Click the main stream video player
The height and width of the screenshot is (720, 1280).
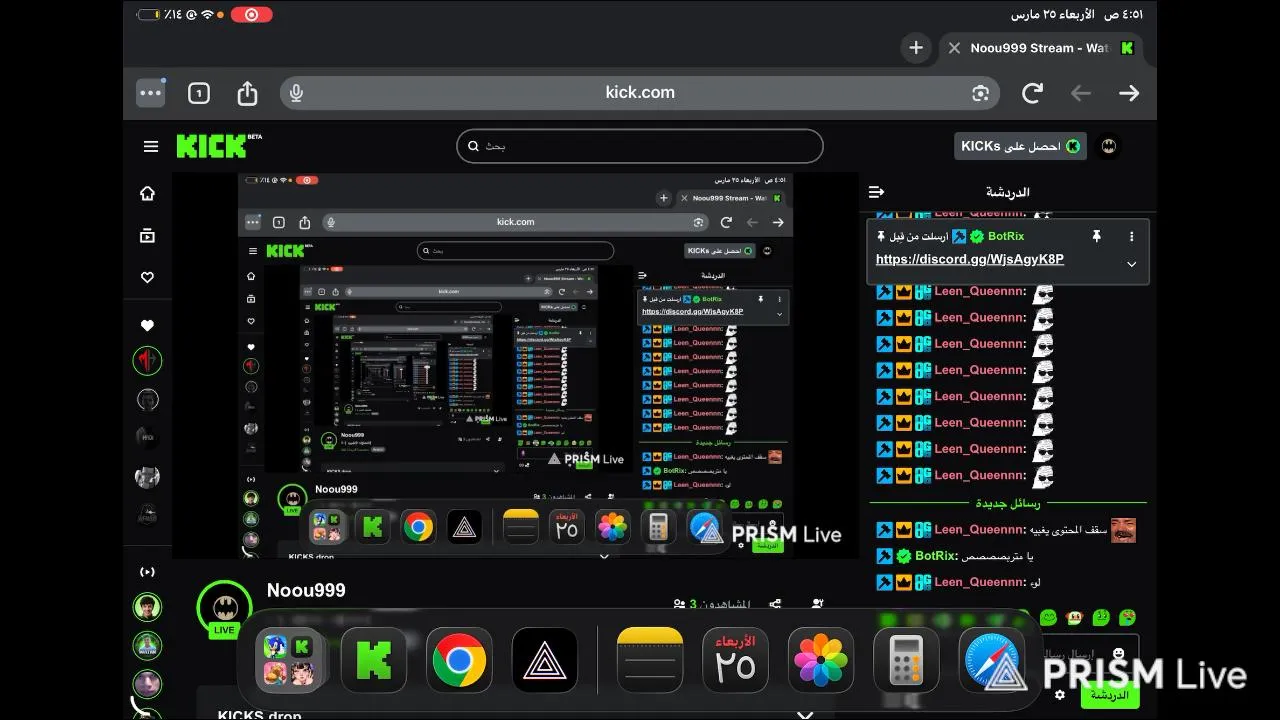(x=515, y=365)
